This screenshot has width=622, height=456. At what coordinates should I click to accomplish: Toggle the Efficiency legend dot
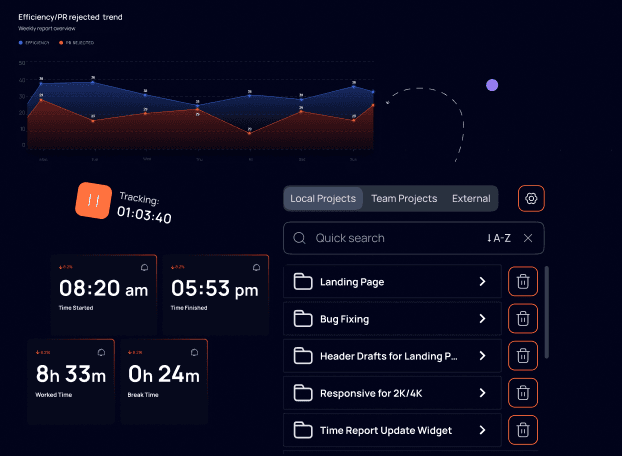click(21, 42)
